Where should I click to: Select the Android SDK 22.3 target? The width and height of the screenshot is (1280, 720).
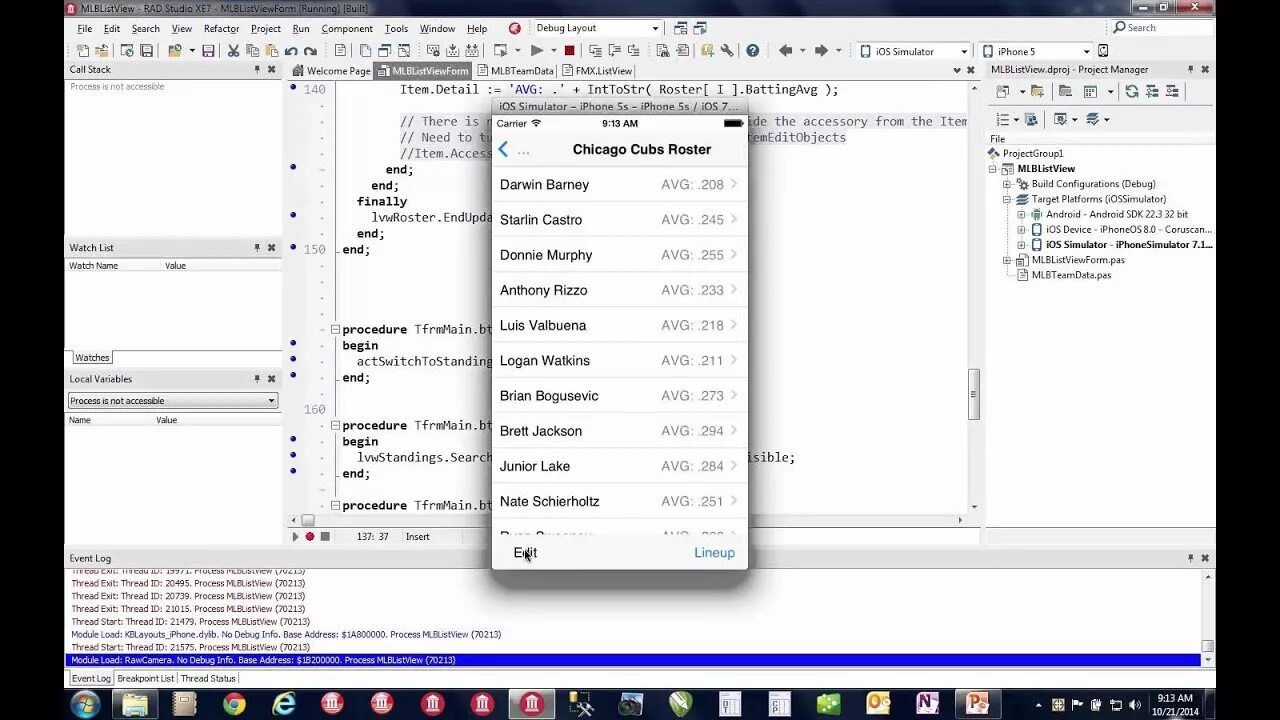click(x=1117, y=214)
